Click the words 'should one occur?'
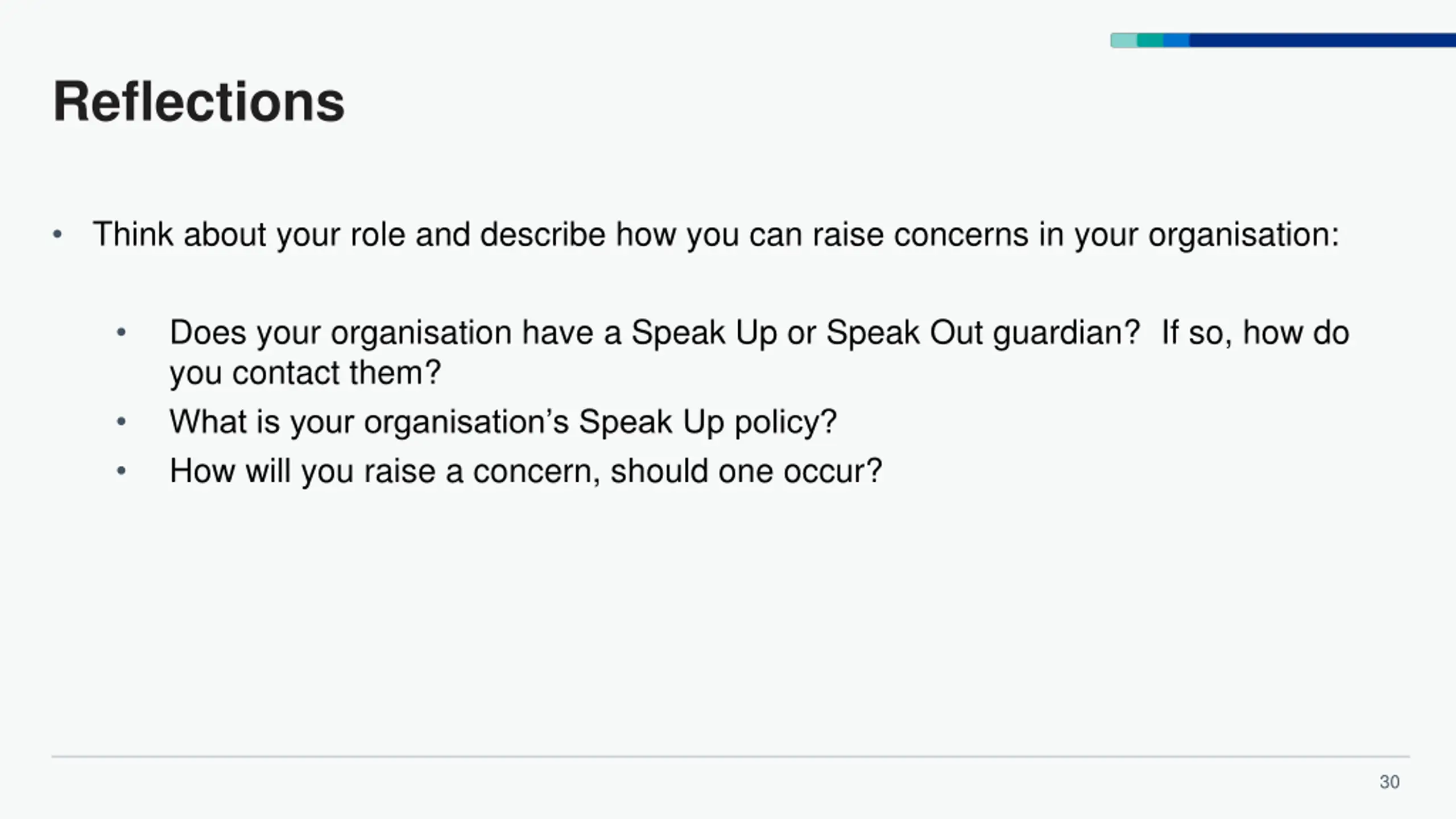Image resolution: width=1456 pixels, height=819 pixels. click(x=746, y=471)
